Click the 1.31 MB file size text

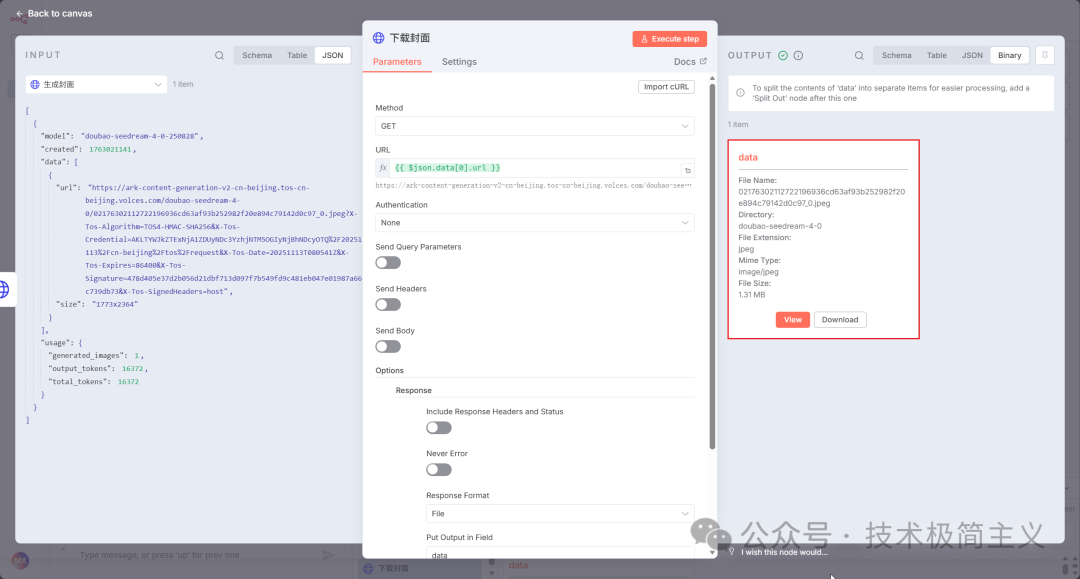(751, 295)
